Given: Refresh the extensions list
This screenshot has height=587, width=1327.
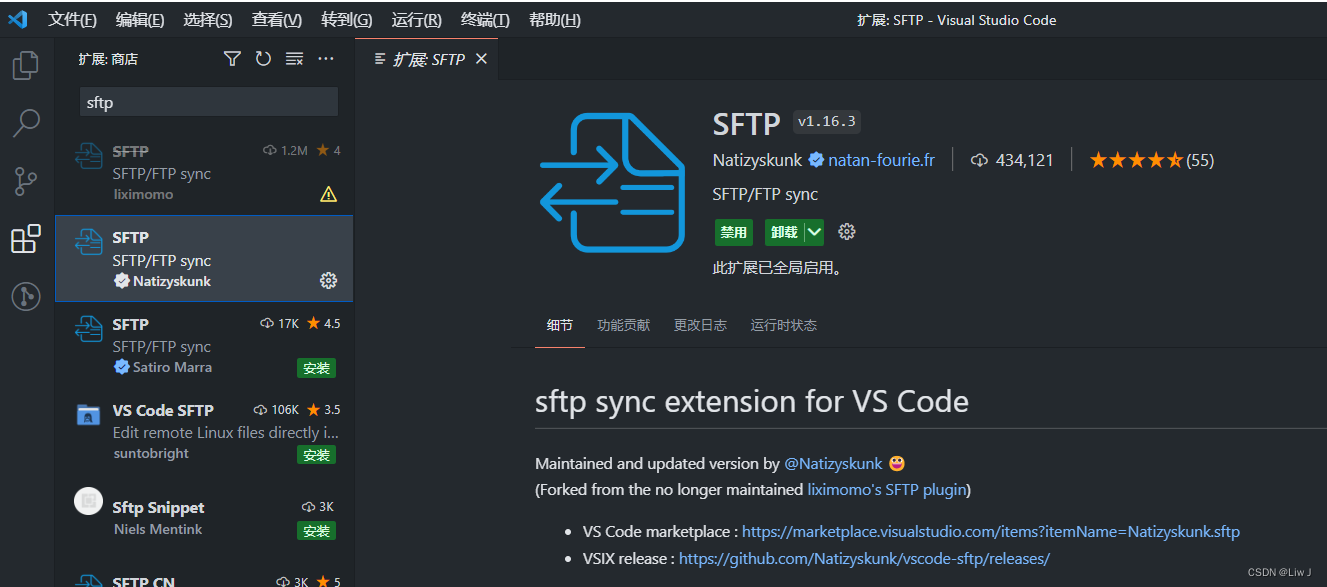Looking at the screenshot, I should coord(262,58).
